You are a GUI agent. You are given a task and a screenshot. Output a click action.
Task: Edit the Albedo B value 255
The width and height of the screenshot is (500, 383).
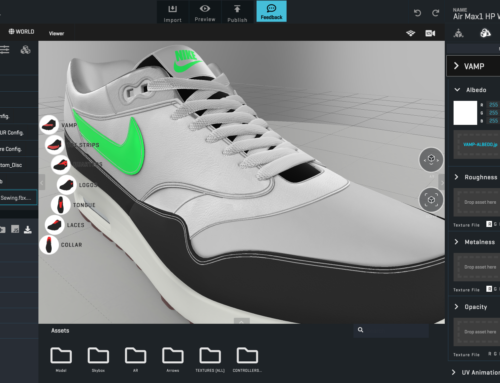click(x=493, y=121)
